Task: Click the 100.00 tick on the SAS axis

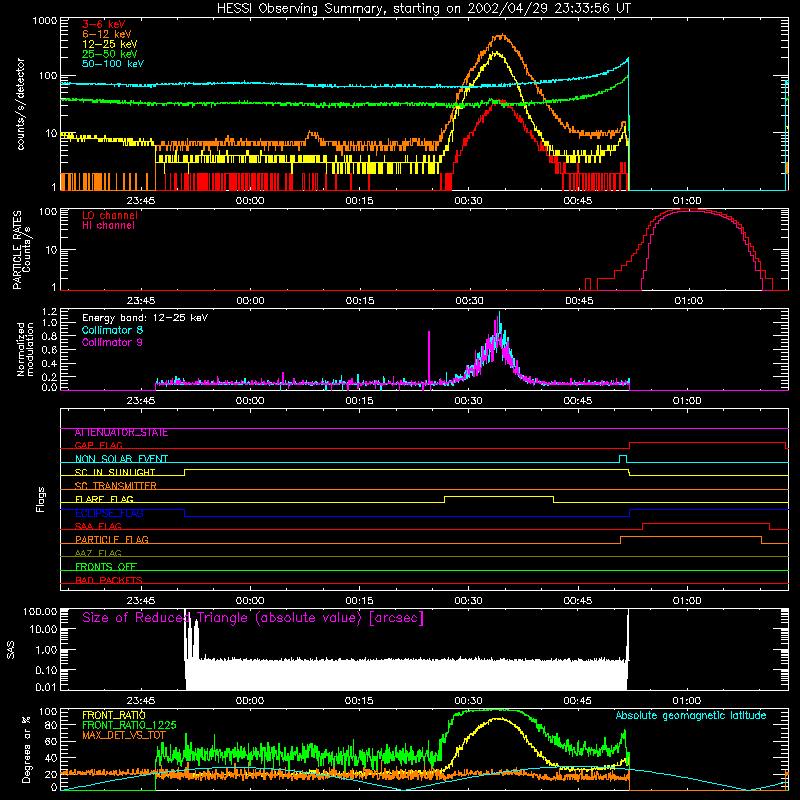Action: tap(40, 611)
